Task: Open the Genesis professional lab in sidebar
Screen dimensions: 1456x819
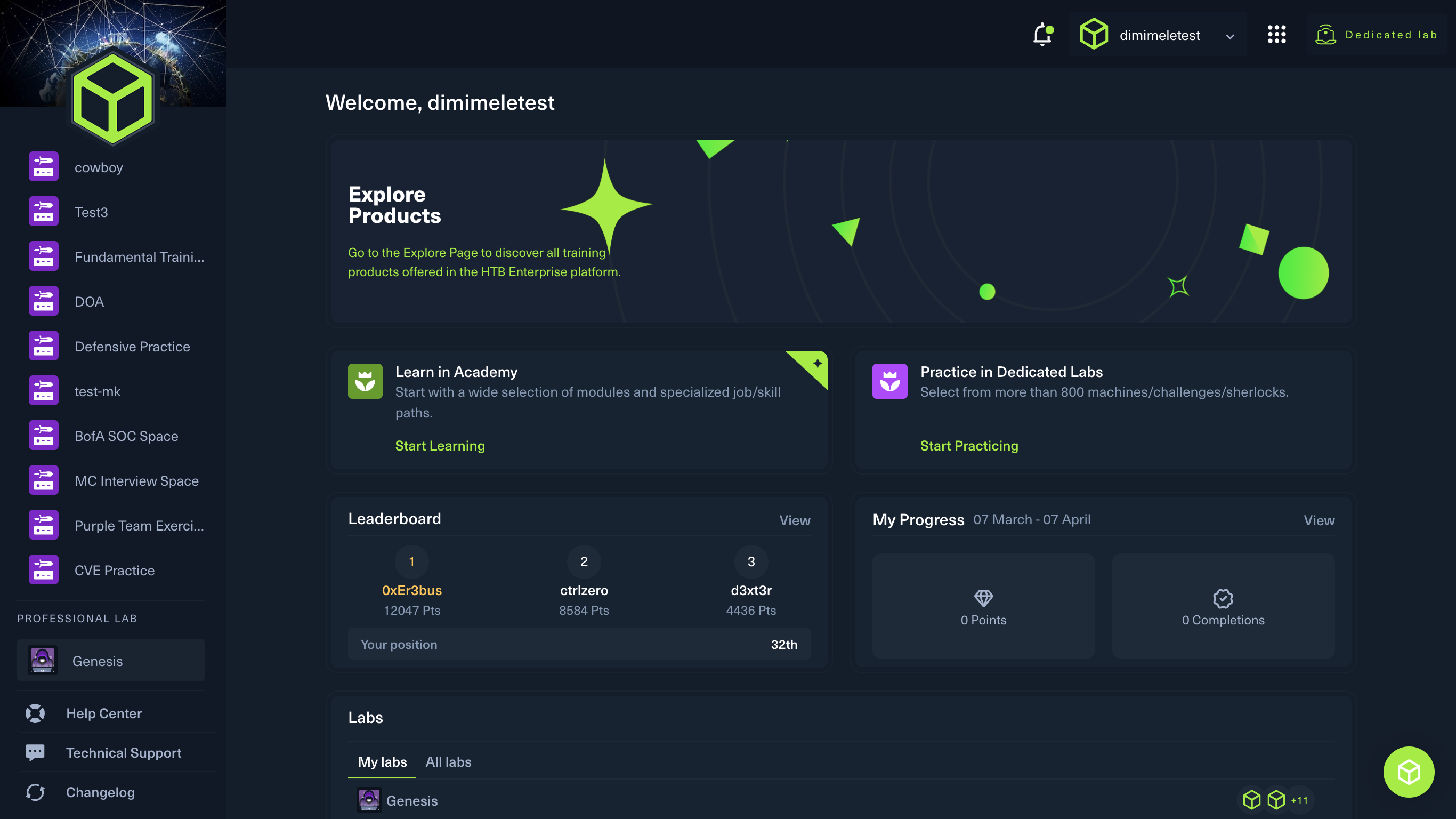Action: [111, 660]
